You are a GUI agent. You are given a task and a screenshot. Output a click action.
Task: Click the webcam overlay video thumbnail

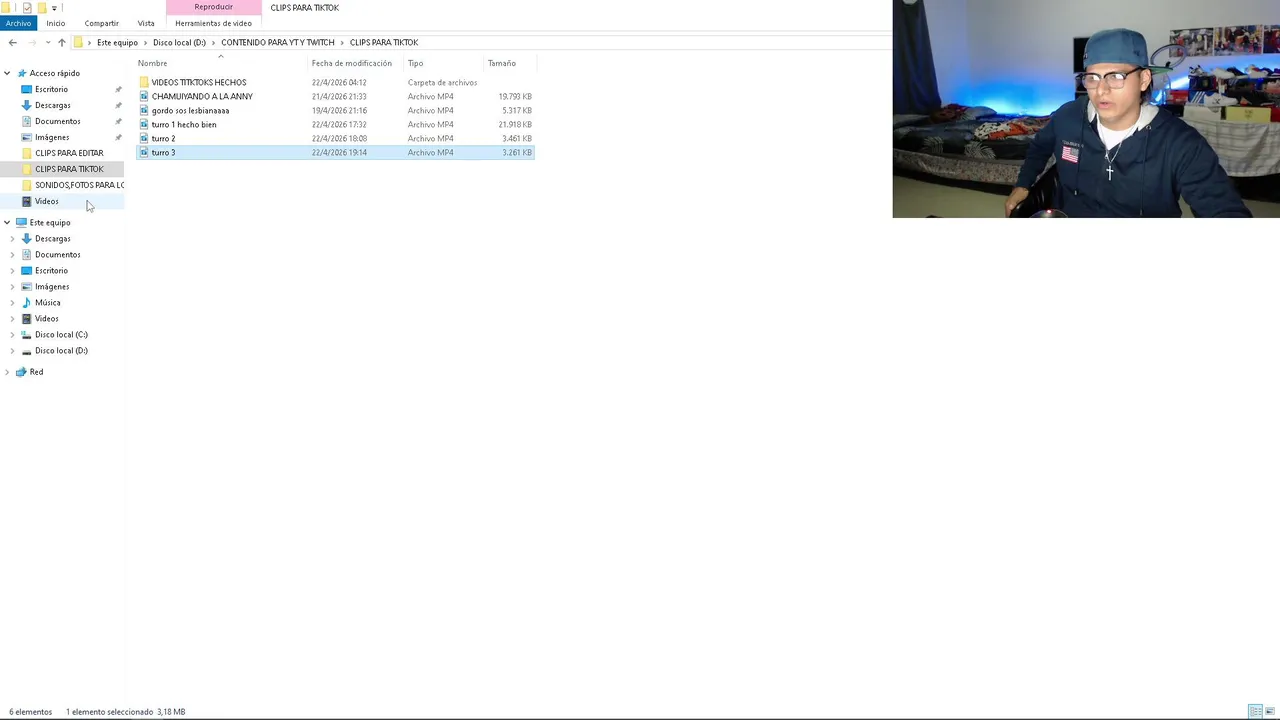tap(1086, 108)
